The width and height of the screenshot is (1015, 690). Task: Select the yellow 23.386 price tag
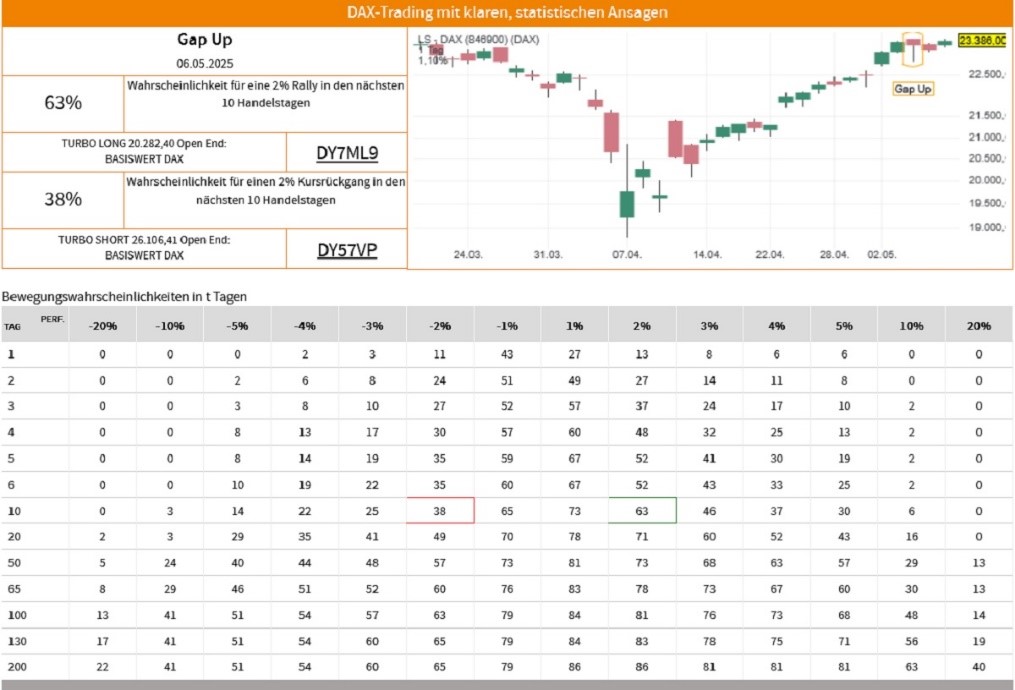tap(982, 40)
